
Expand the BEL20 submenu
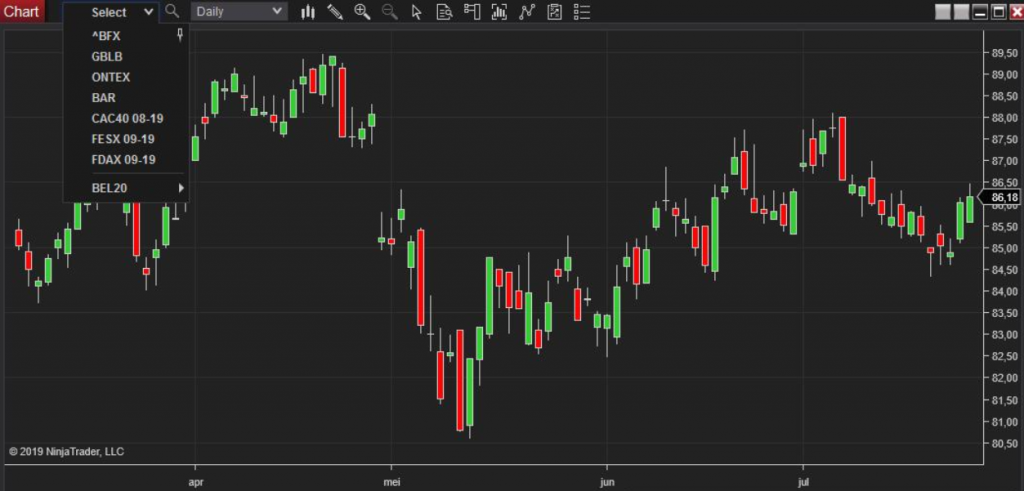point(126,188)
